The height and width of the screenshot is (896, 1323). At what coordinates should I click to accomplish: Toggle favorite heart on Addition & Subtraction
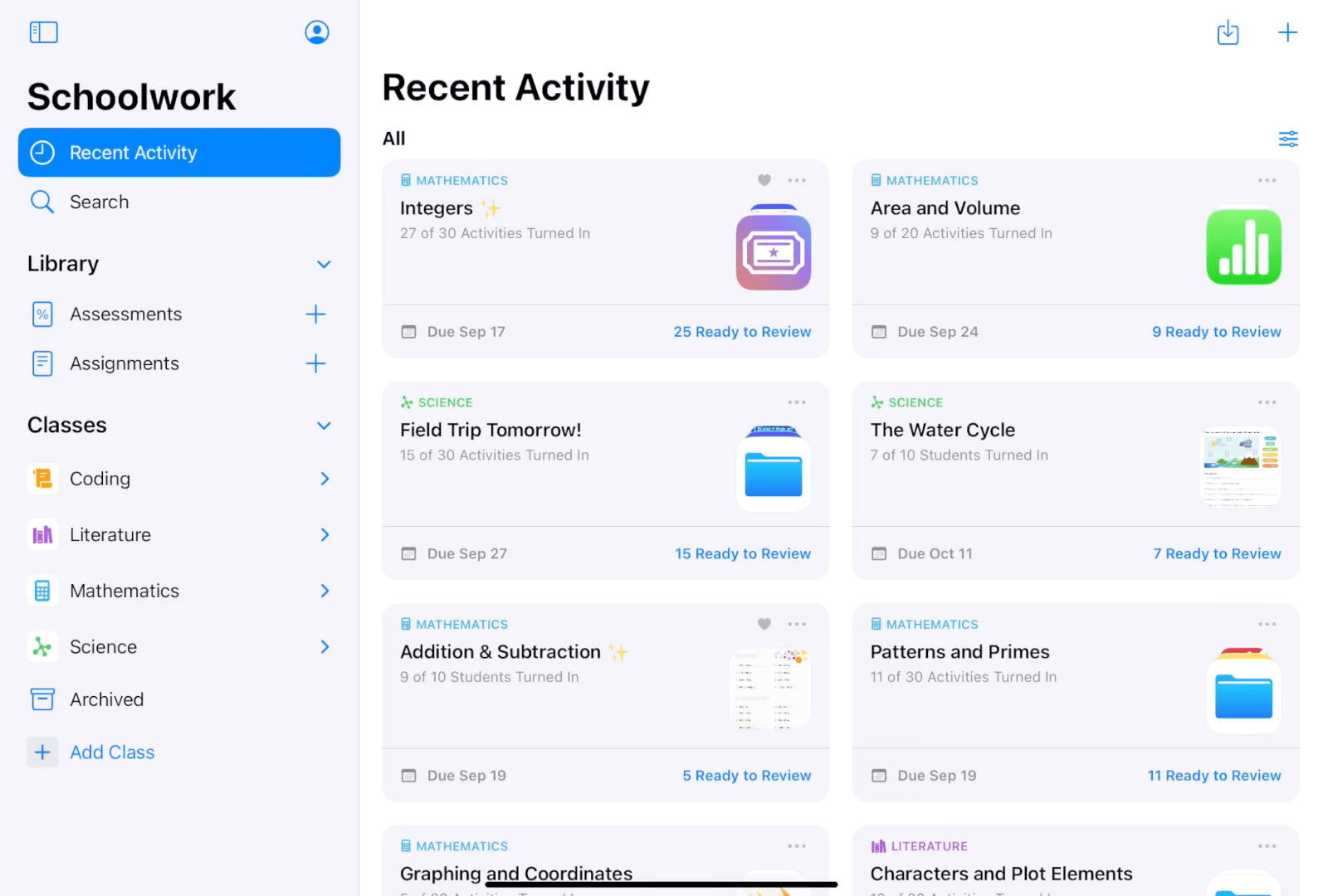pos(764,624)
